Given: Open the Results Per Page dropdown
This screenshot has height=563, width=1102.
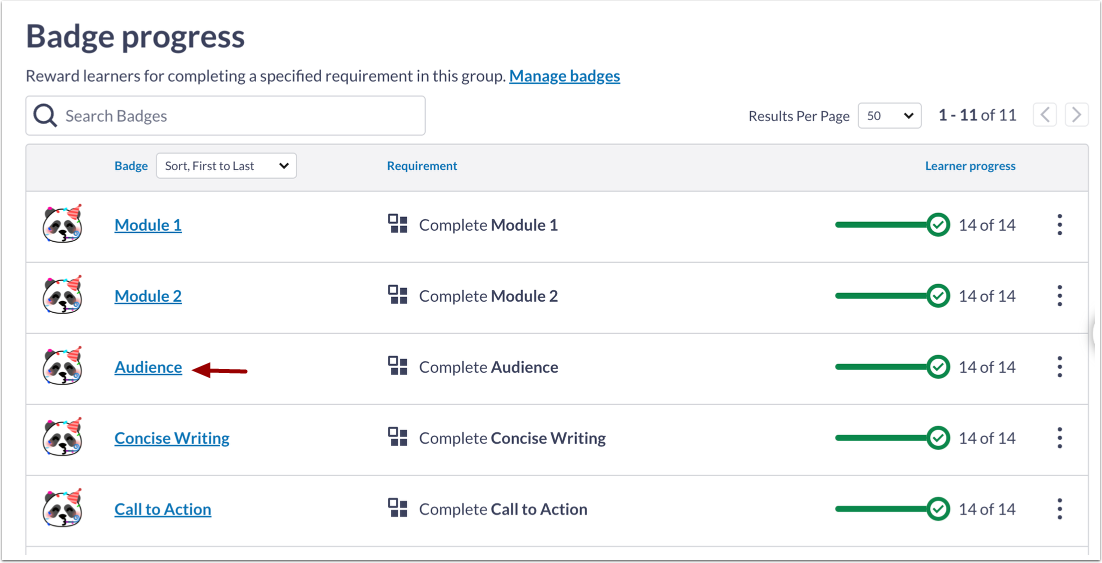Looking at the screenshot, I should tap(889, 116).
